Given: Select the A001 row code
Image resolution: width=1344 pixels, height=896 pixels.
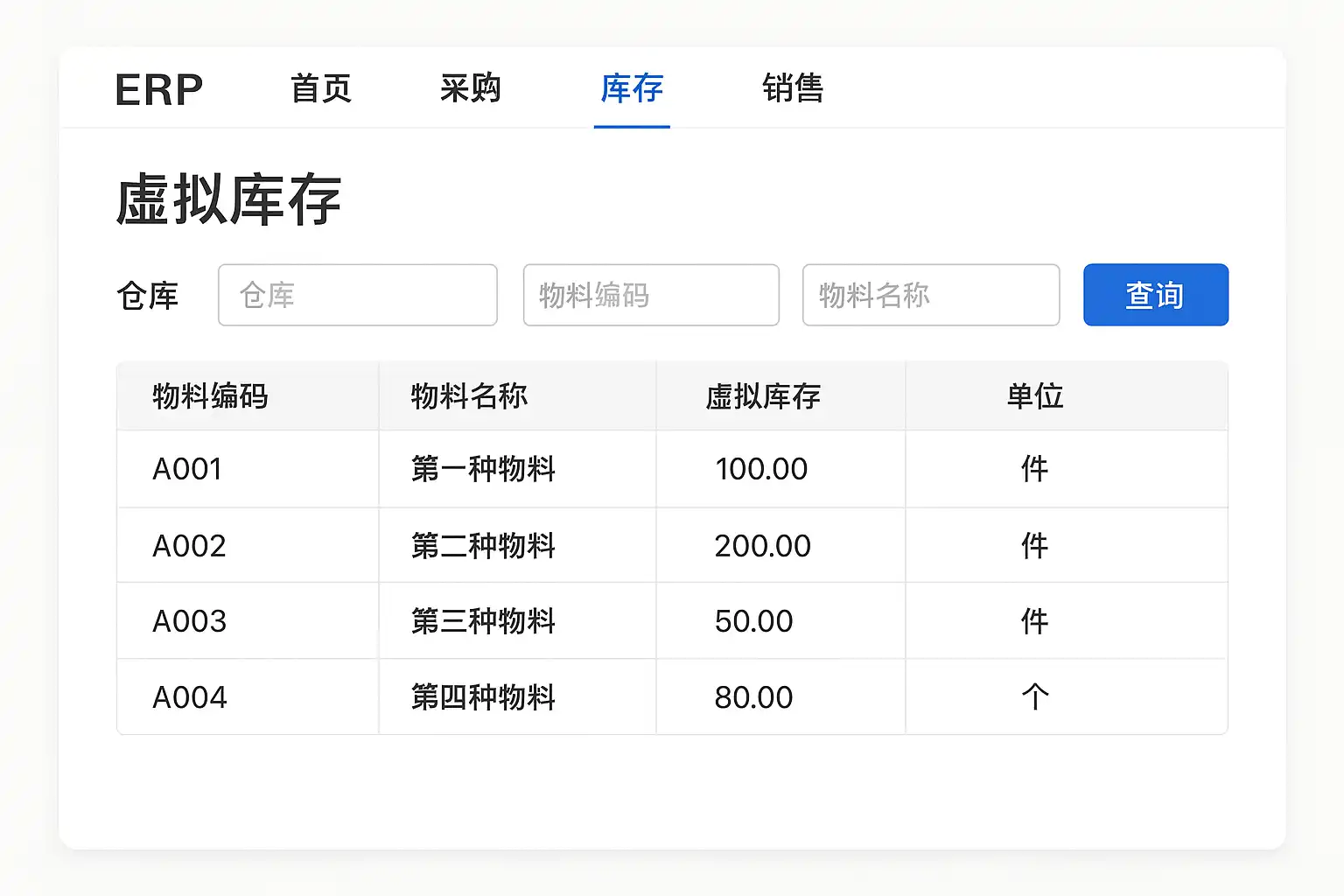Looking at the screenshot, I should [x=187, y=469].
